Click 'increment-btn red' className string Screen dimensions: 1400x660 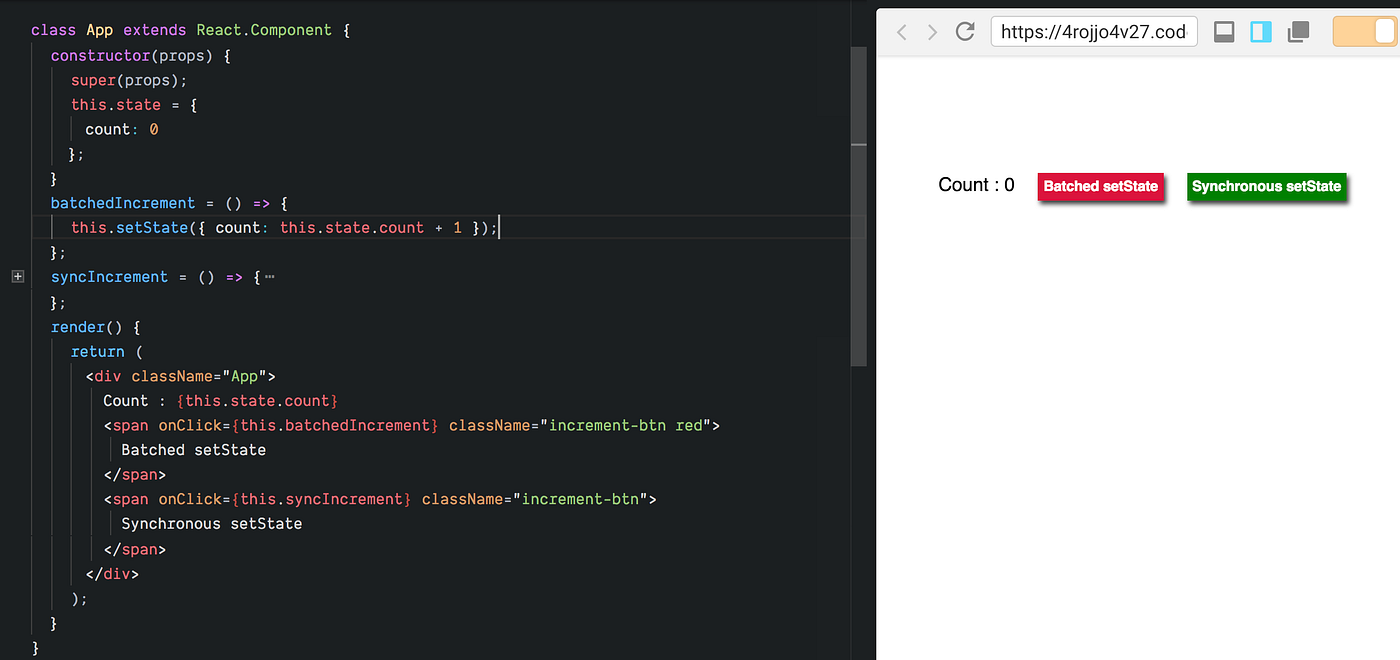626,425
